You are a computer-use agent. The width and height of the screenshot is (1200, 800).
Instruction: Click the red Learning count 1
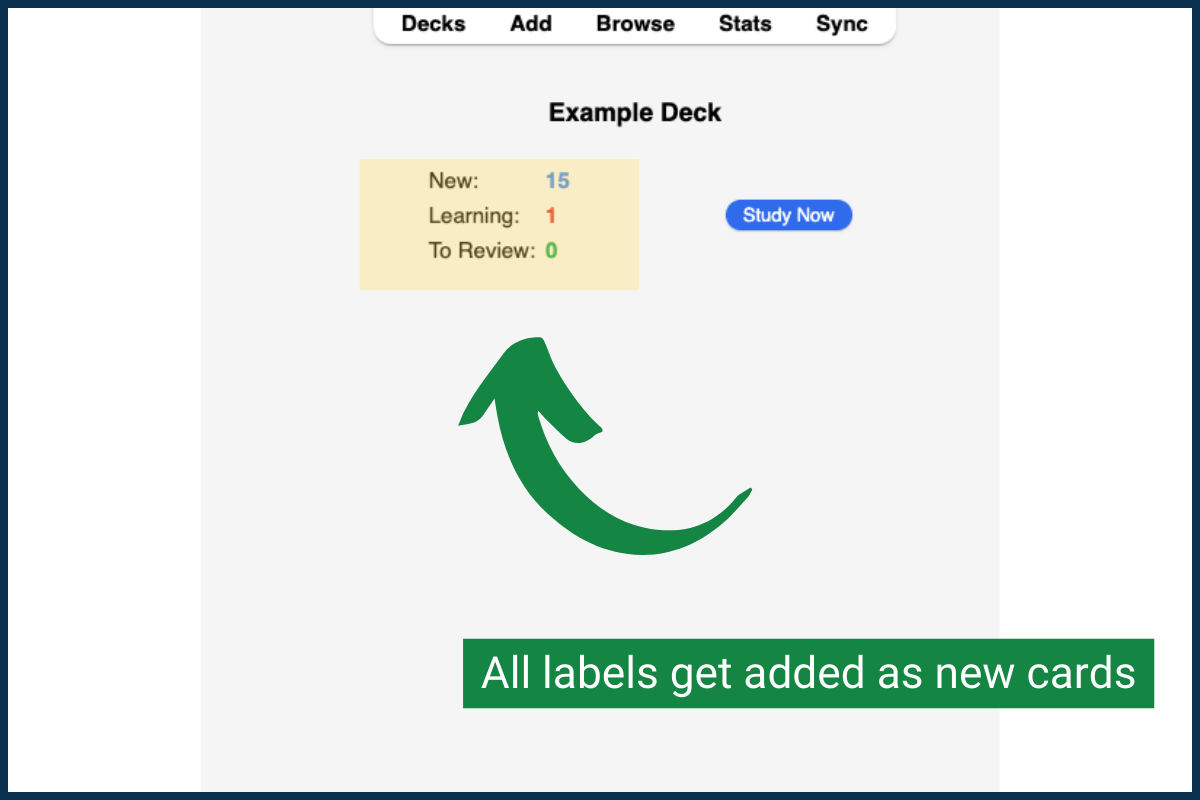[x=551, y=216]
